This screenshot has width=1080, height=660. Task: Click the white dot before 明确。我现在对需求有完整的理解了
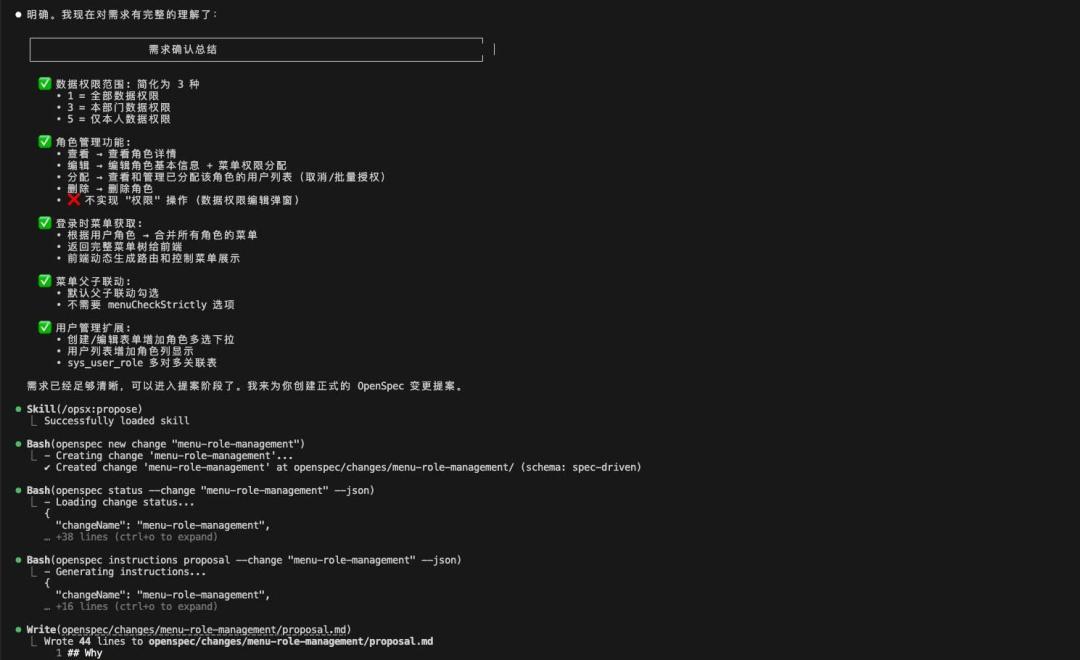tap(19, 14)
